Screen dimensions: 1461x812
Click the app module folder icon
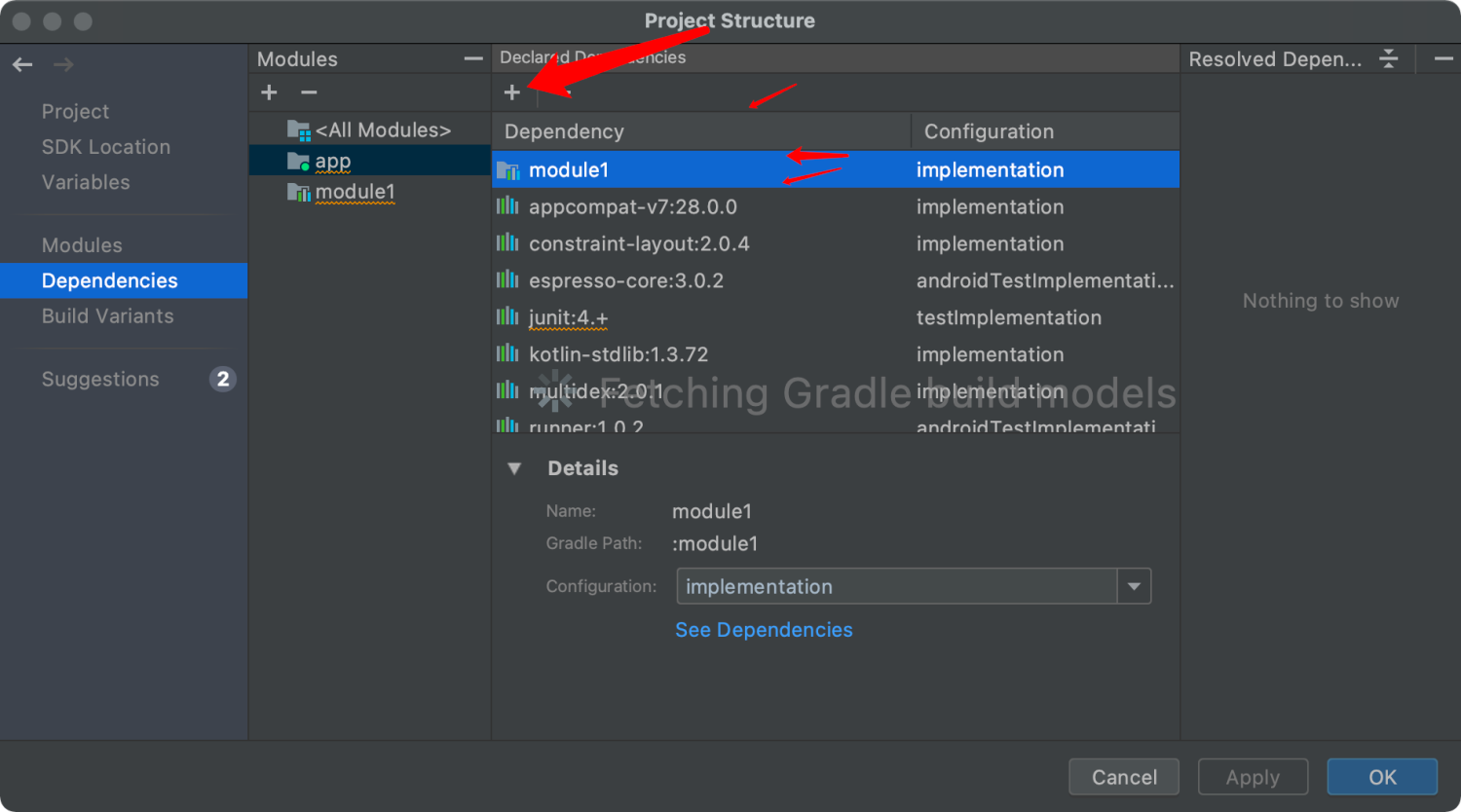[298, 161]
